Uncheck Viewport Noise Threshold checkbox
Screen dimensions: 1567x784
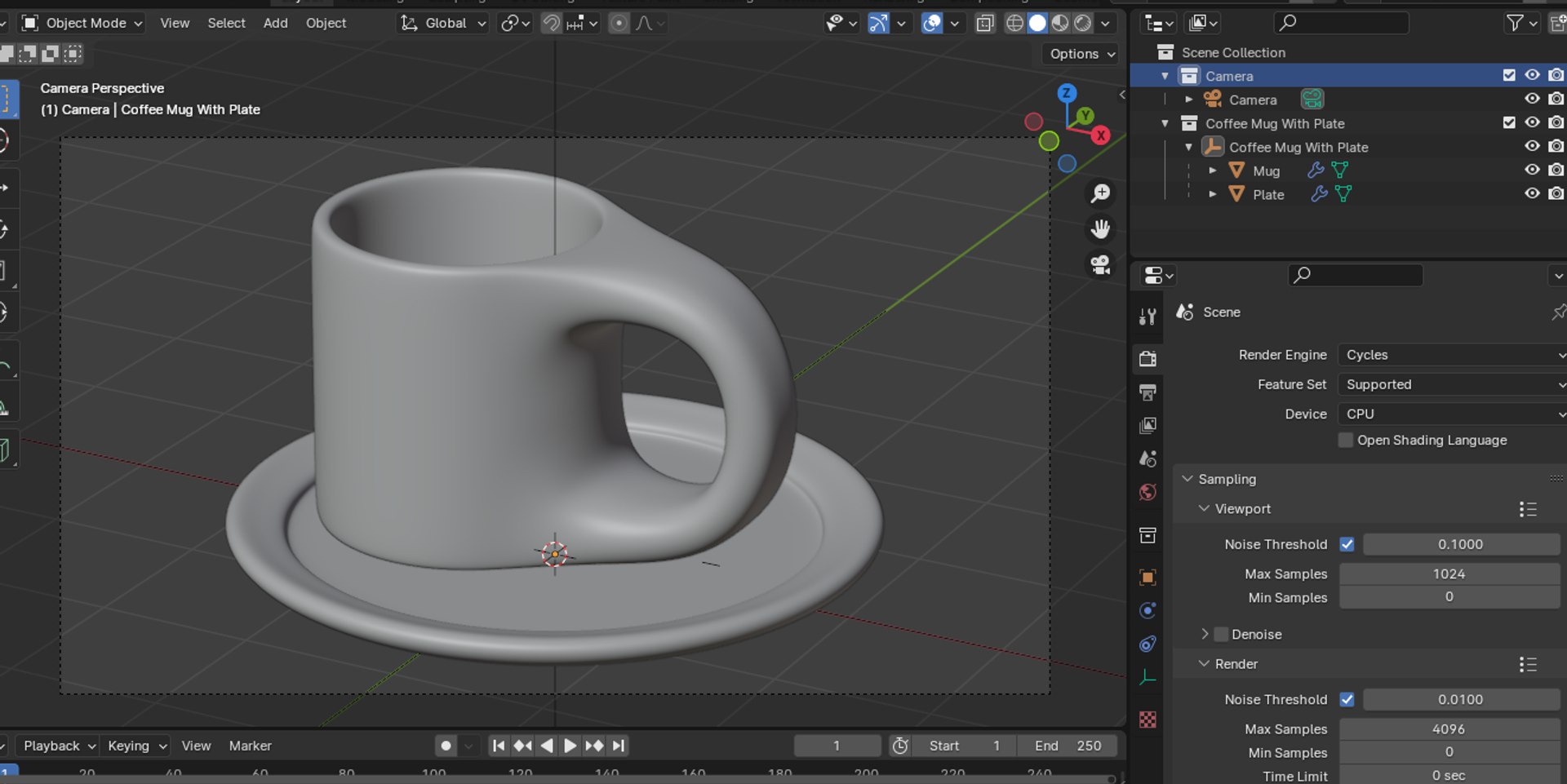(x=1347, y=544)
